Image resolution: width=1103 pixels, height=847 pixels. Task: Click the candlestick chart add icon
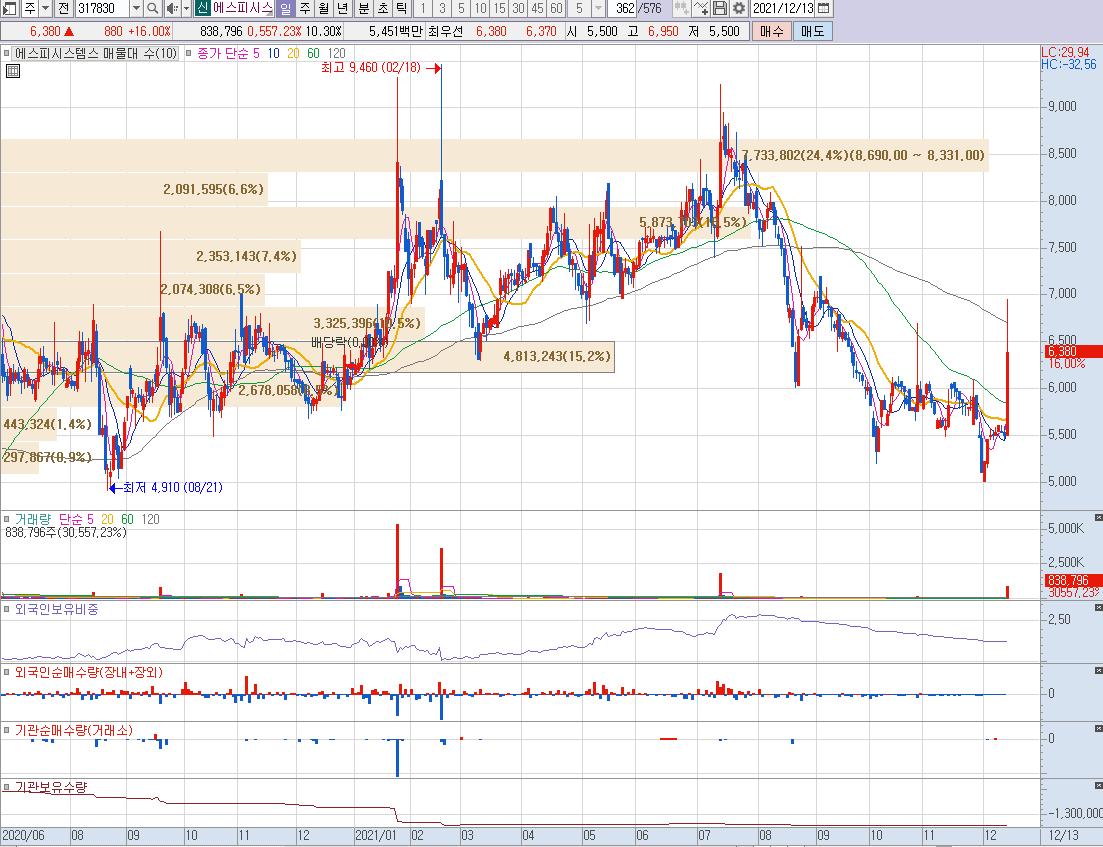pos(681,8)
